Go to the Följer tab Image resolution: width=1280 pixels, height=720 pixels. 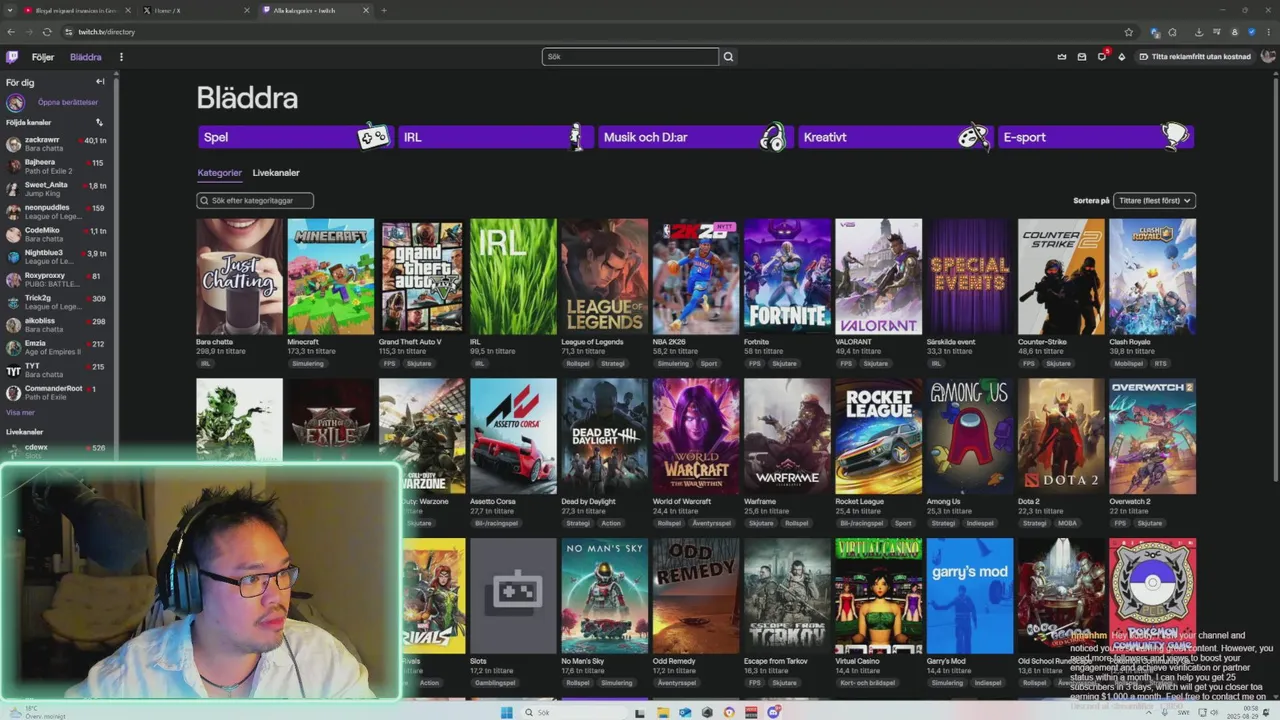[43, 57]
